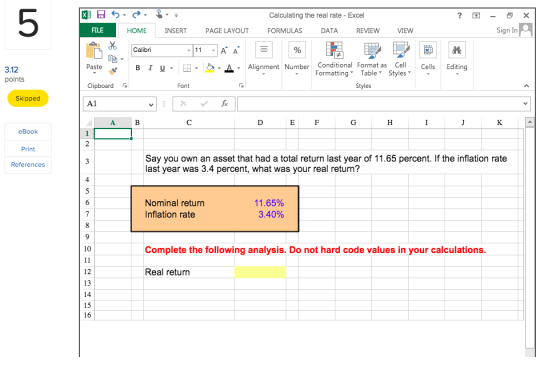Expand the fill color dropdown arrow
Viewport: 560px width, 365px height.
(219, 68)
